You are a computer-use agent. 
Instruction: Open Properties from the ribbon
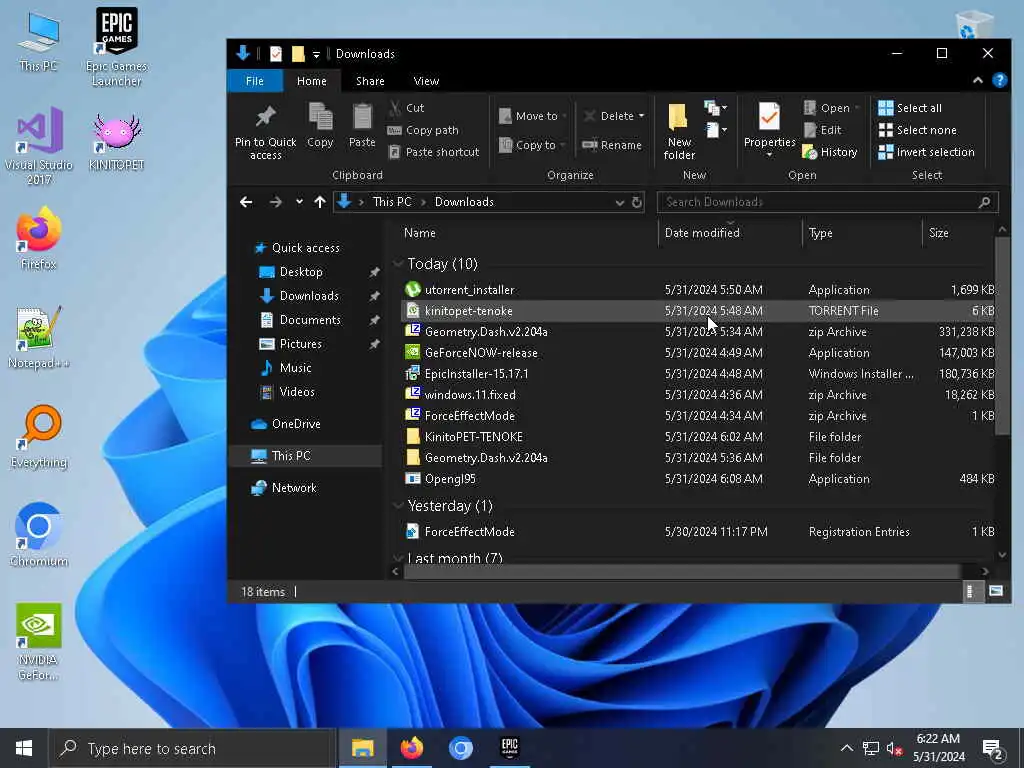coord(769,129)
